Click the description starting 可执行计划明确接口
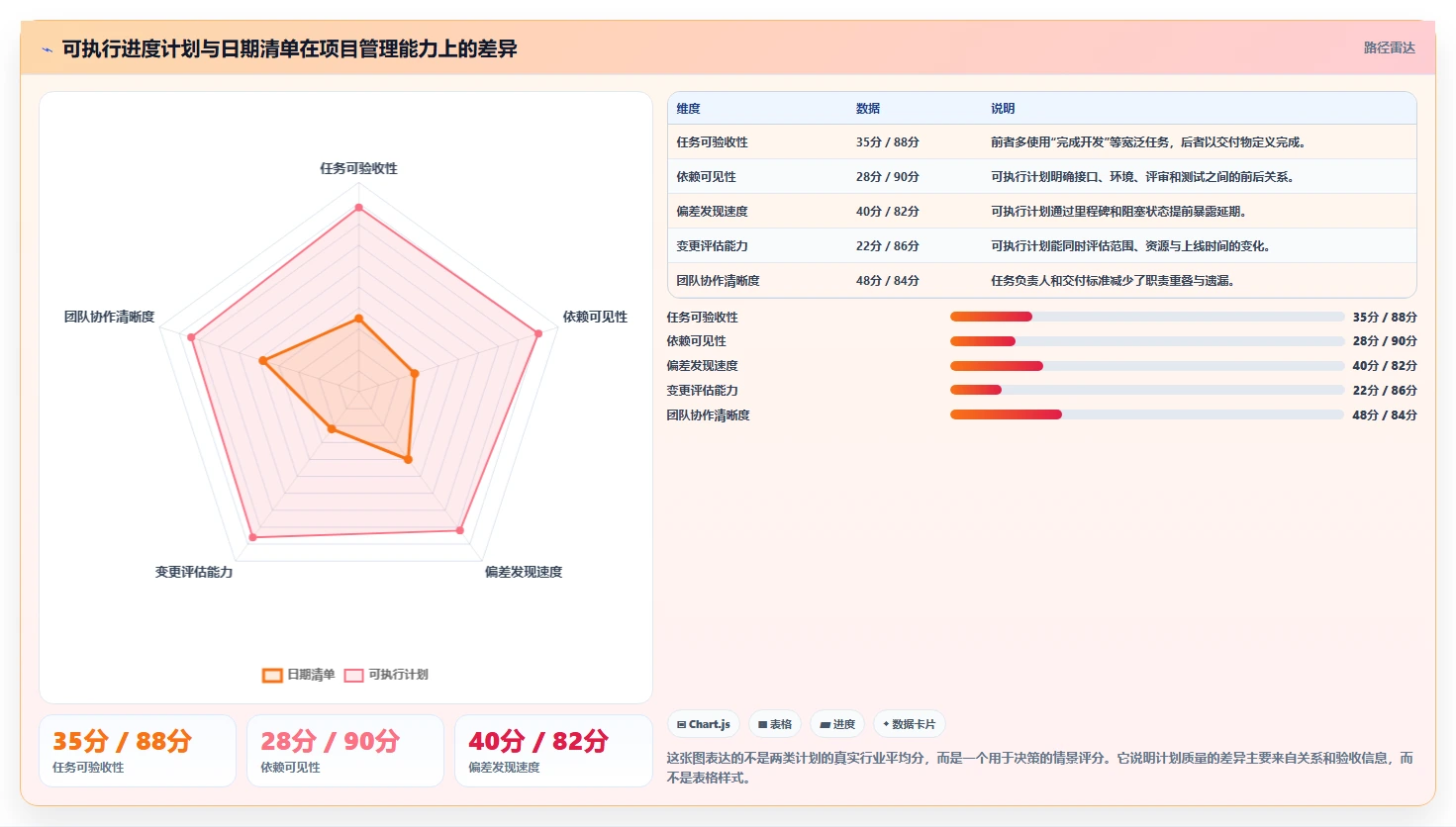Viewport: 1456px width, 827px height. (x=1144, y=177)
